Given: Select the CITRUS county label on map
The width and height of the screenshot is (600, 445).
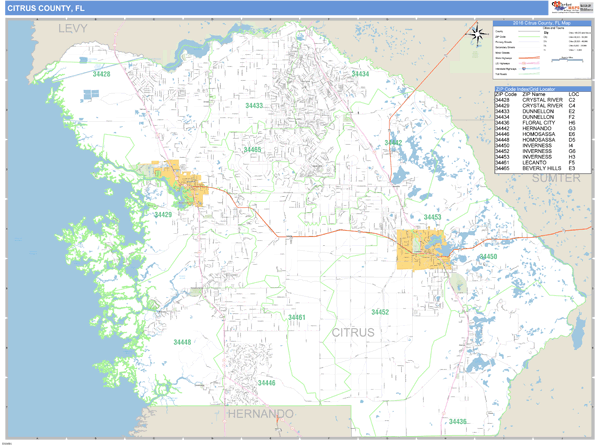Looking at the screenshot, I should [353, 333].
